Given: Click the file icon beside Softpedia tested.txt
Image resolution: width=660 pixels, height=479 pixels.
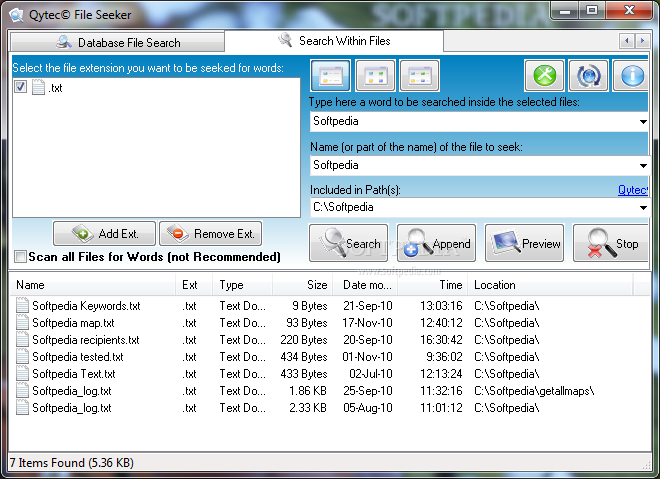Looking at the screenshot, I should click(22, 357).
